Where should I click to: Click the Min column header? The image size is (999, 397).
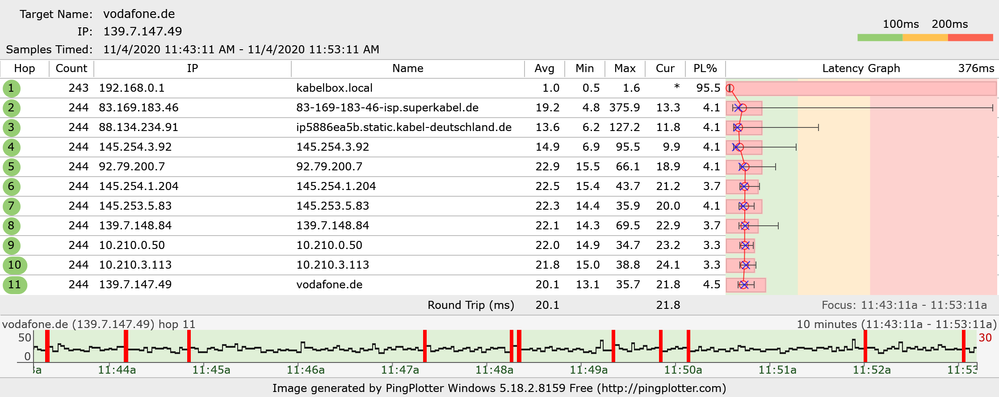pos(584,69)
